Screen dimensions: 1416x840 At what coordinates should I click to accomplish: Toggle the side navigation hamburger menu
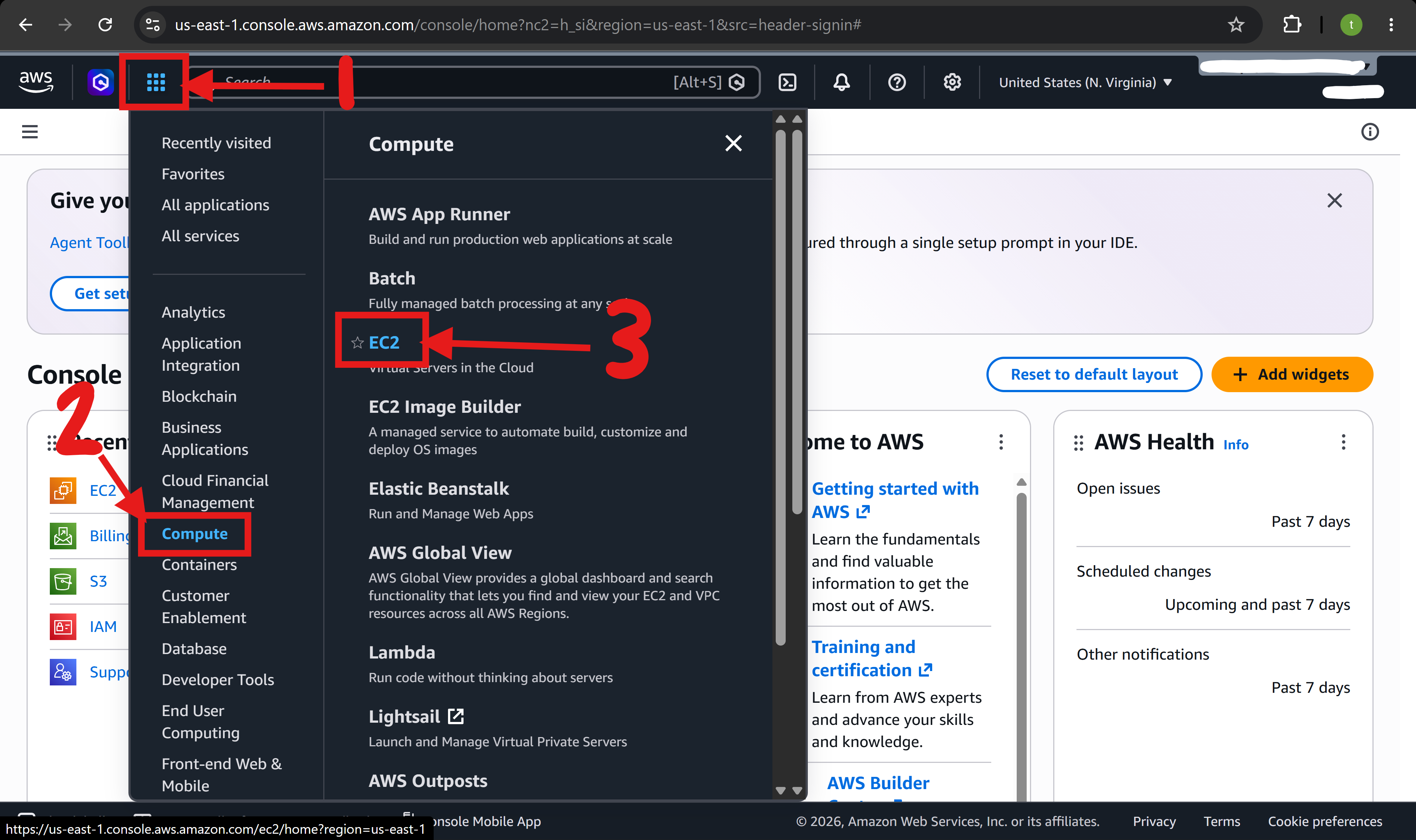click(30, 132)
